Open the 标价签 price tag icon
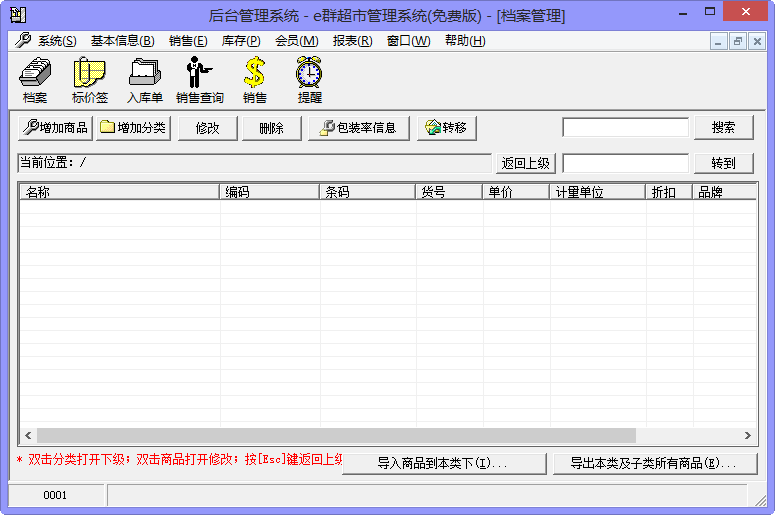775x515 pixels. [89, 80]
